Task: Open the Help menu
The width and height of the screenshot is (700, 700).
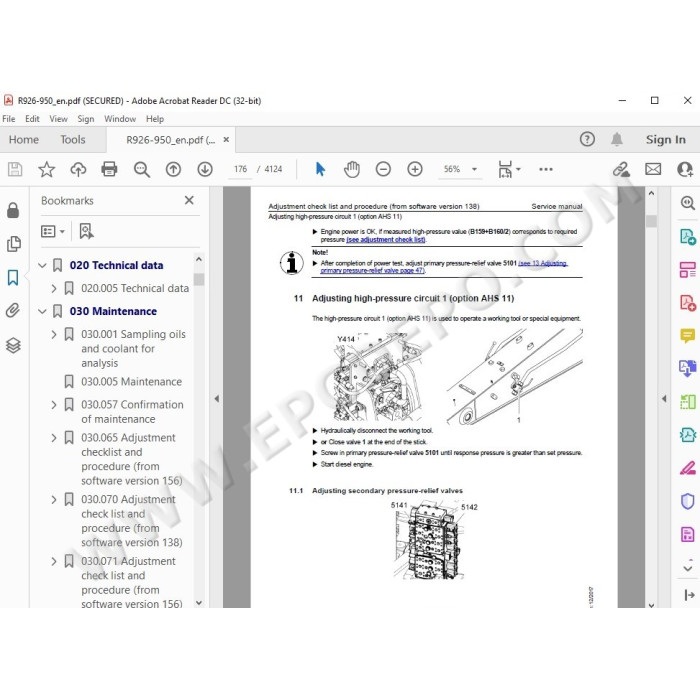Action: (x=155, y=119)
